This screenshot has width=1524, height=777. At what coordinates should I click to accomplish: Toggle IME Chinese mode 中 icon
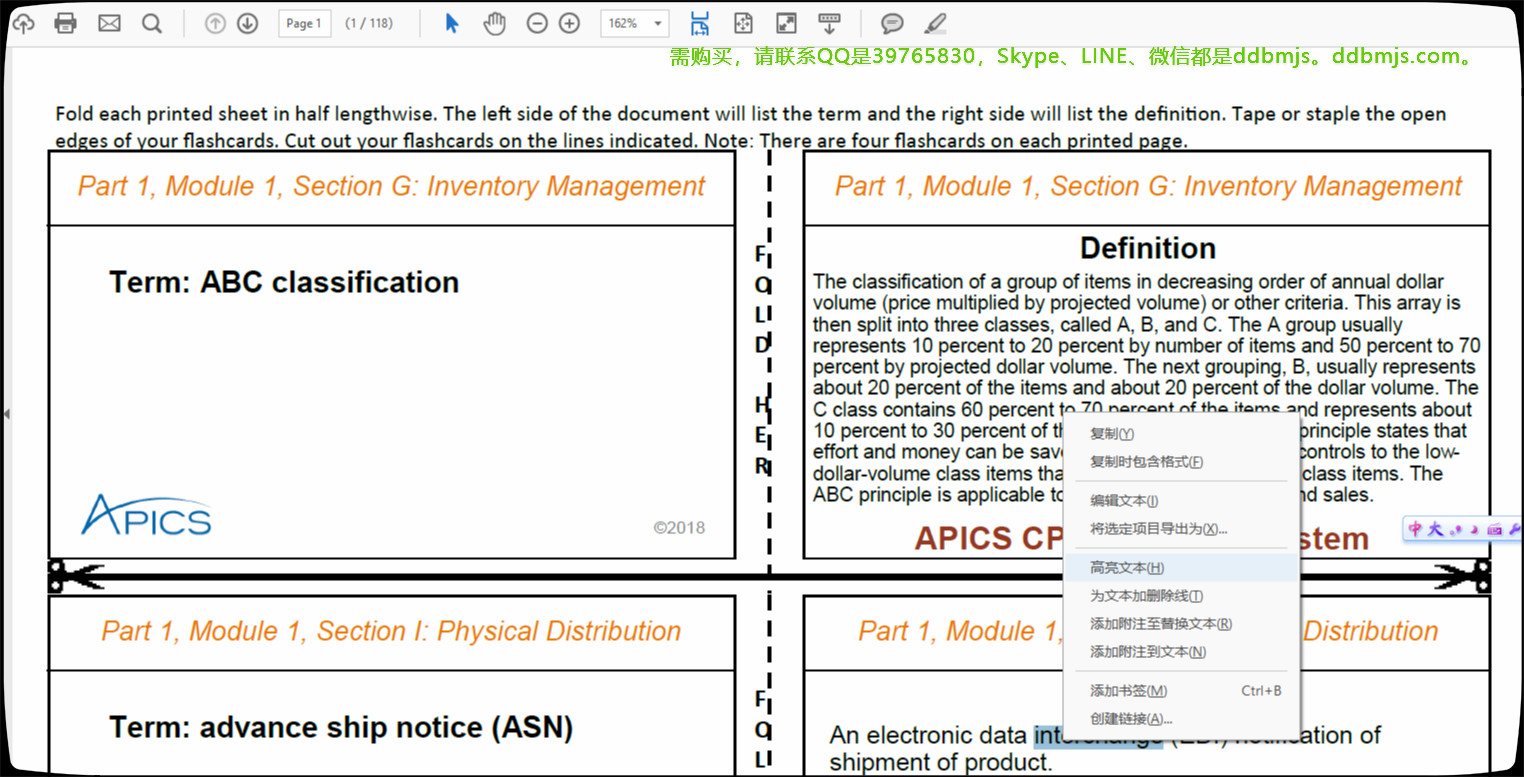click(x=1415, y=529)
